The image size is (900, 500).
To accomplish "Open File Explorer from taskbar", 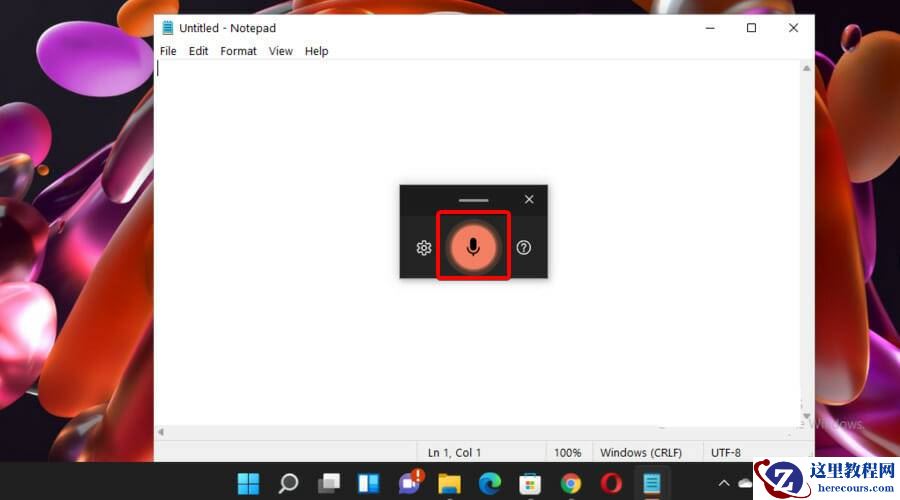I will coord(449,484).
